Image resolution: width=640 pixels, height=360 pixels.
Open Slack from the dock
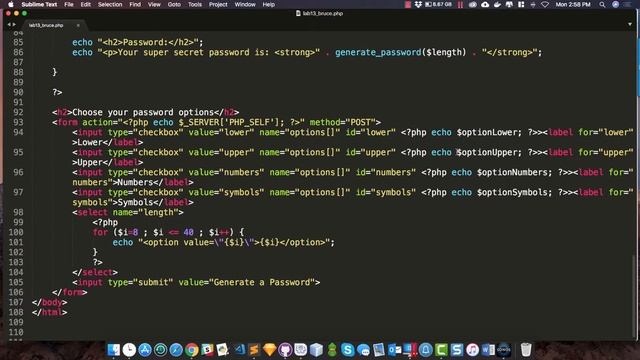pos(207,350)
